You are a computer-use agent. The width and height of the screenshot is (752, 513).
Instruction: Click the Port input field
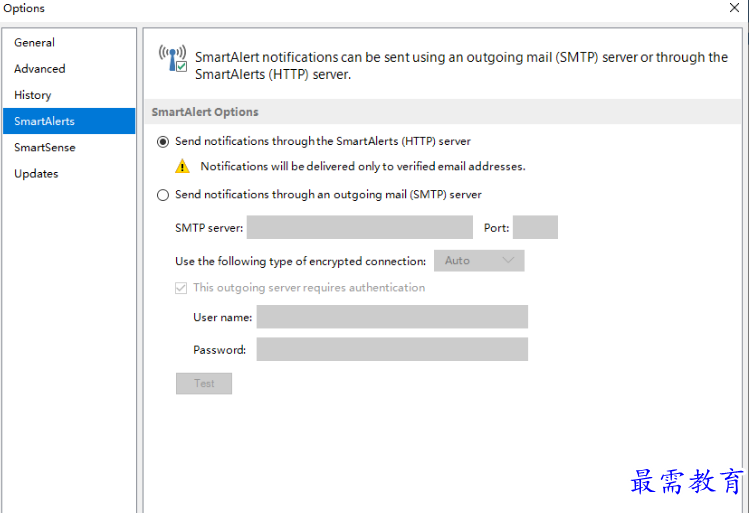click(x=535, y=227)
